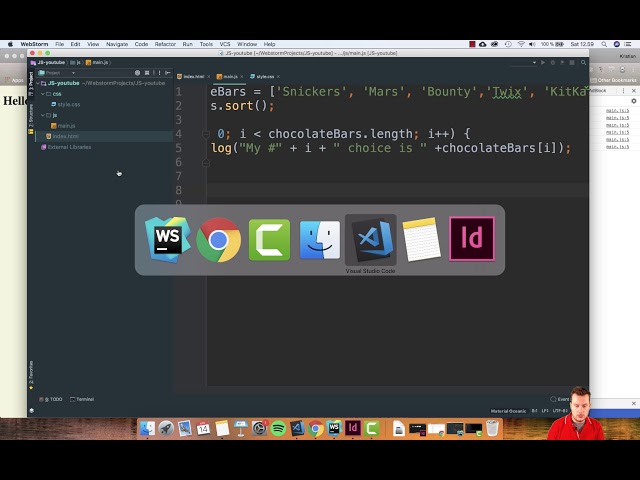Collapse the js folder
640x480 pixels.
pyautogui.click(x=43, y=115)
